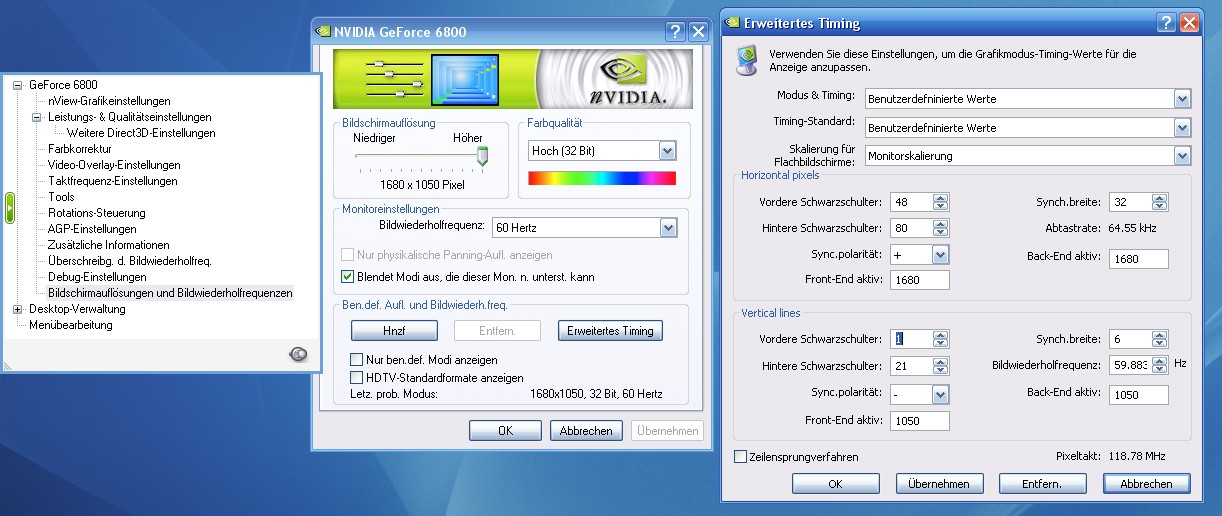
Task: Click OK in Erweitertes Timing dialog
Action: click(835, 484)
